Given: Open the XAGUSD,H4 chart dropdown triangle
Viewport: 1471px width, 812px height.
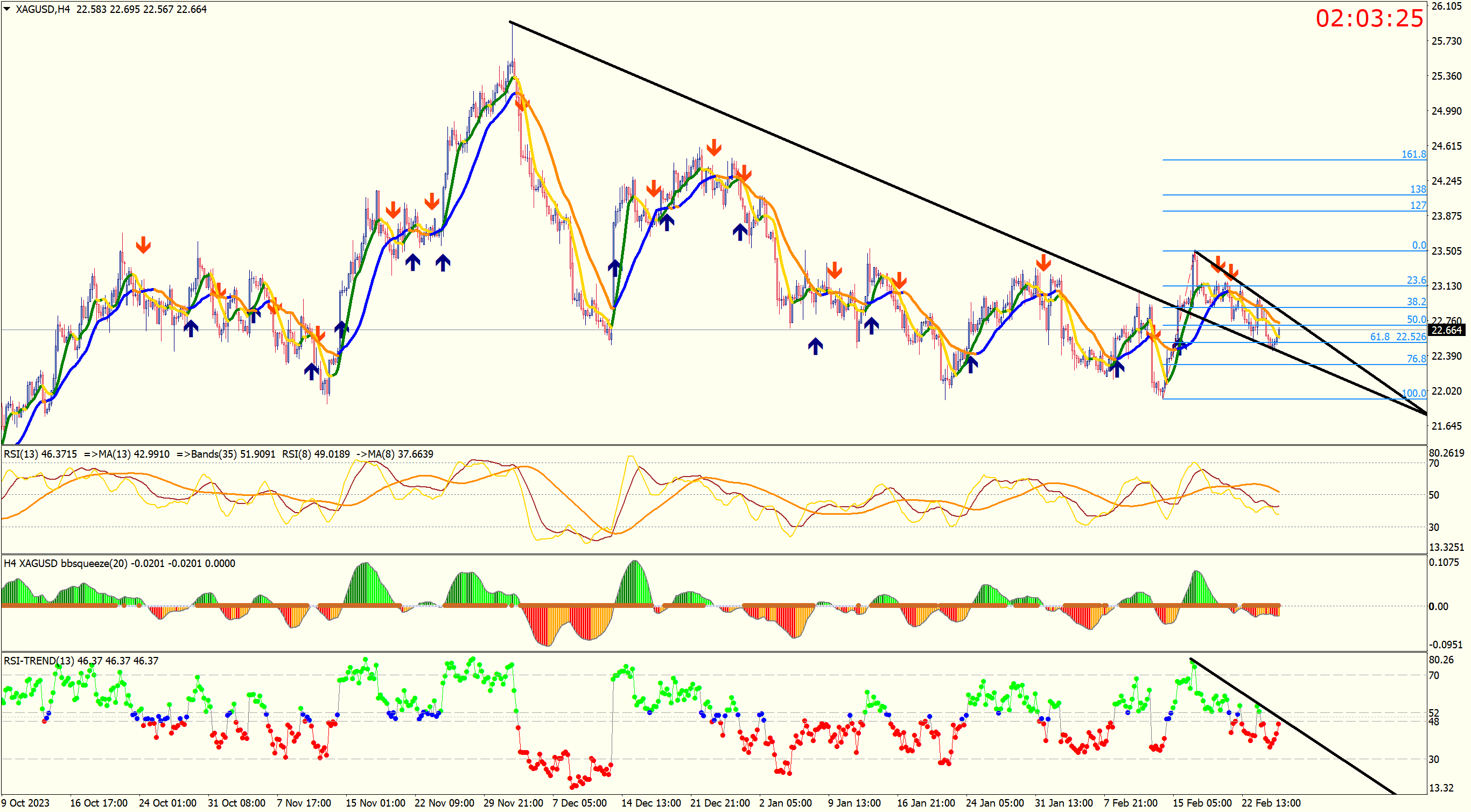Looking at the screenshot, I should click(7, 9).
